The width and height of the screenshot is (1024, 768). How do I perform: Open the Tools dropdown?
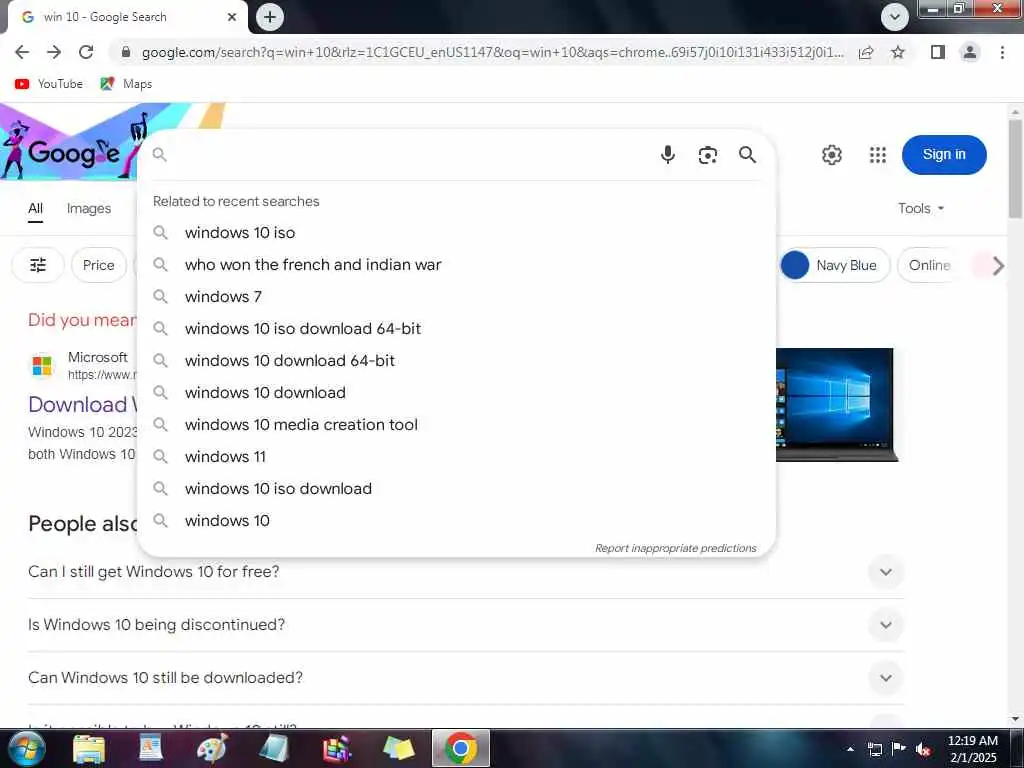(921, 208)
